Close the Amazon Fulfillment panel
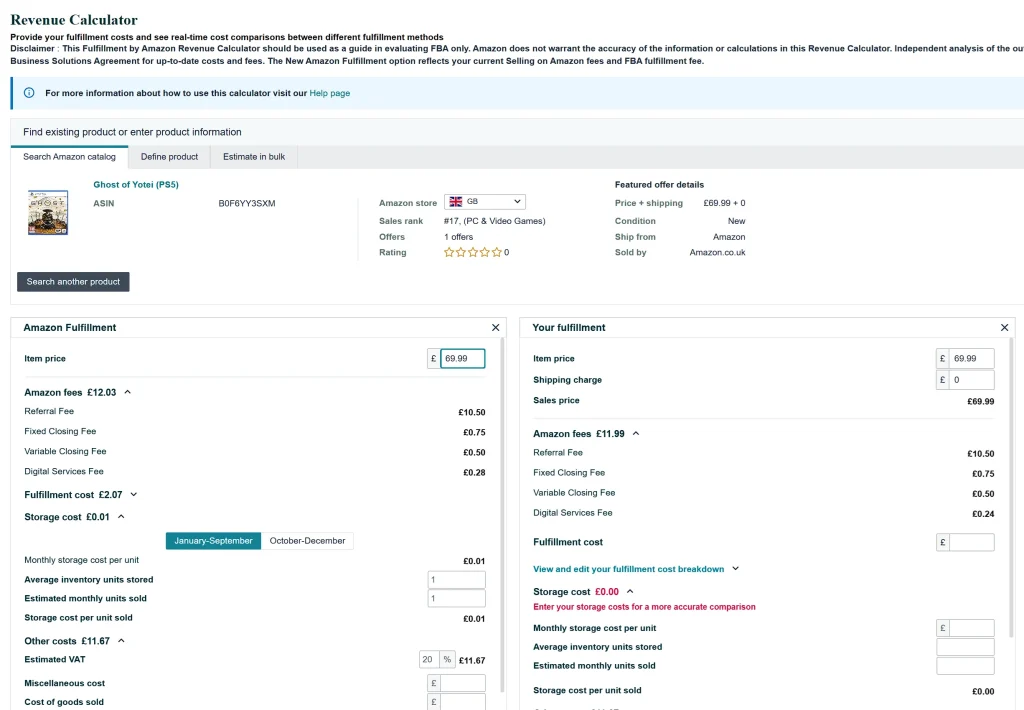The image size is (1024, 710). pos(496,327)
